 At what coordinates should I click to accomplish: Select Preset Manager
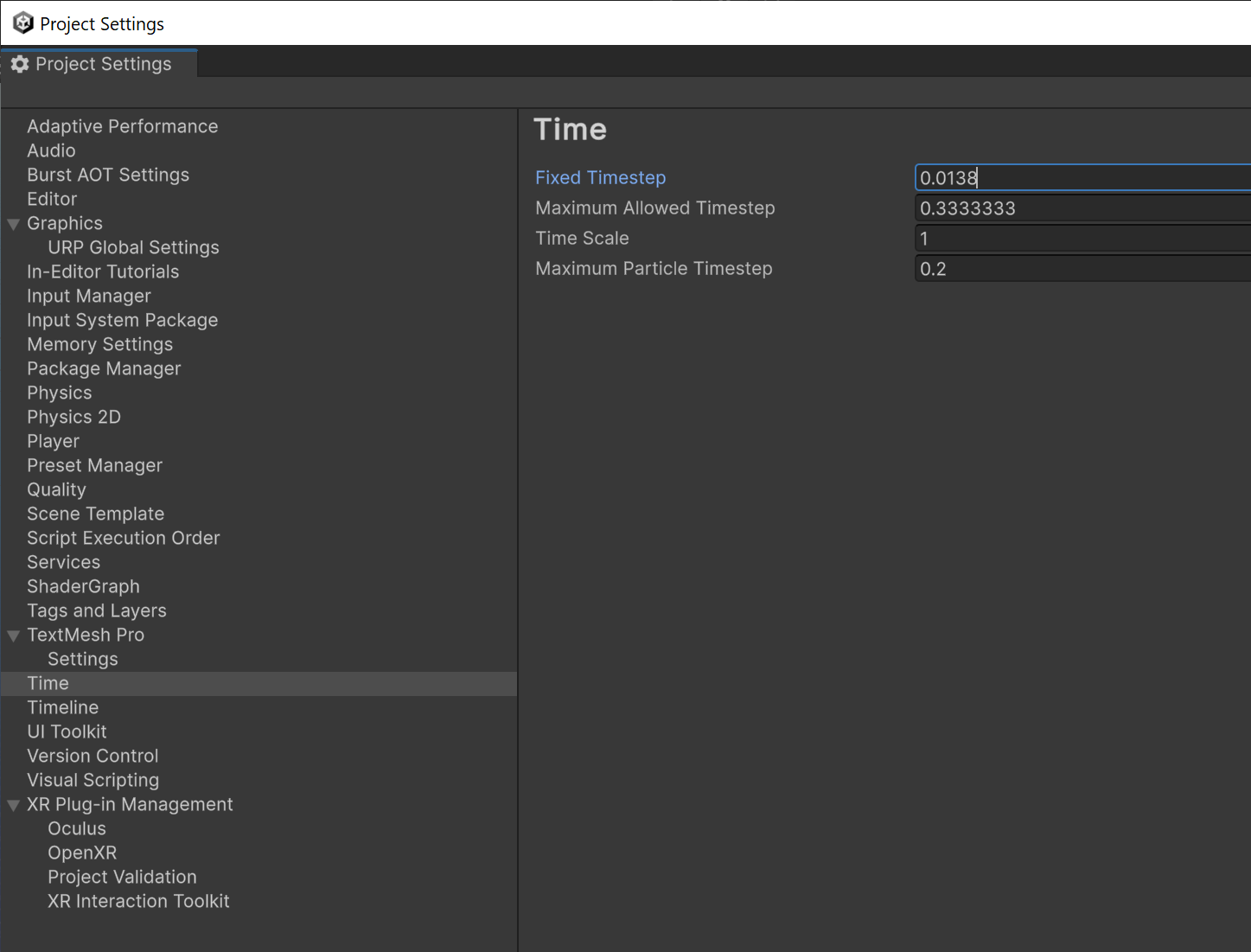(94, 465)
